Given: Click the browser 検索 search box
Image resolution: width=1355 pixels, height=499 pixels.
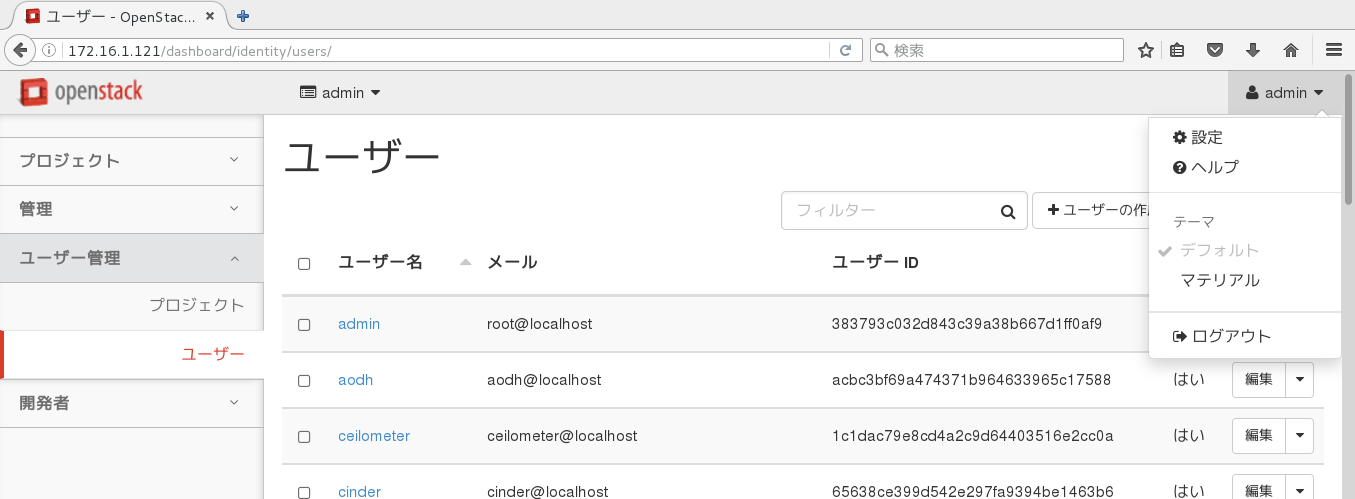Looking at the screenshot, I should click(x=996, y=50).
